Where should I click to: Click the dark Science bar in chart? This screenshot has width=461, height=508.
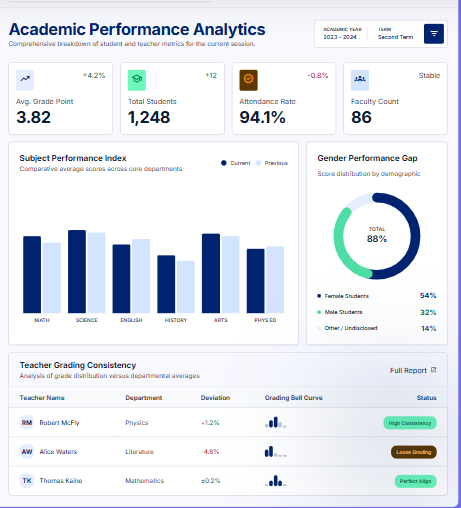coord(77,271)
